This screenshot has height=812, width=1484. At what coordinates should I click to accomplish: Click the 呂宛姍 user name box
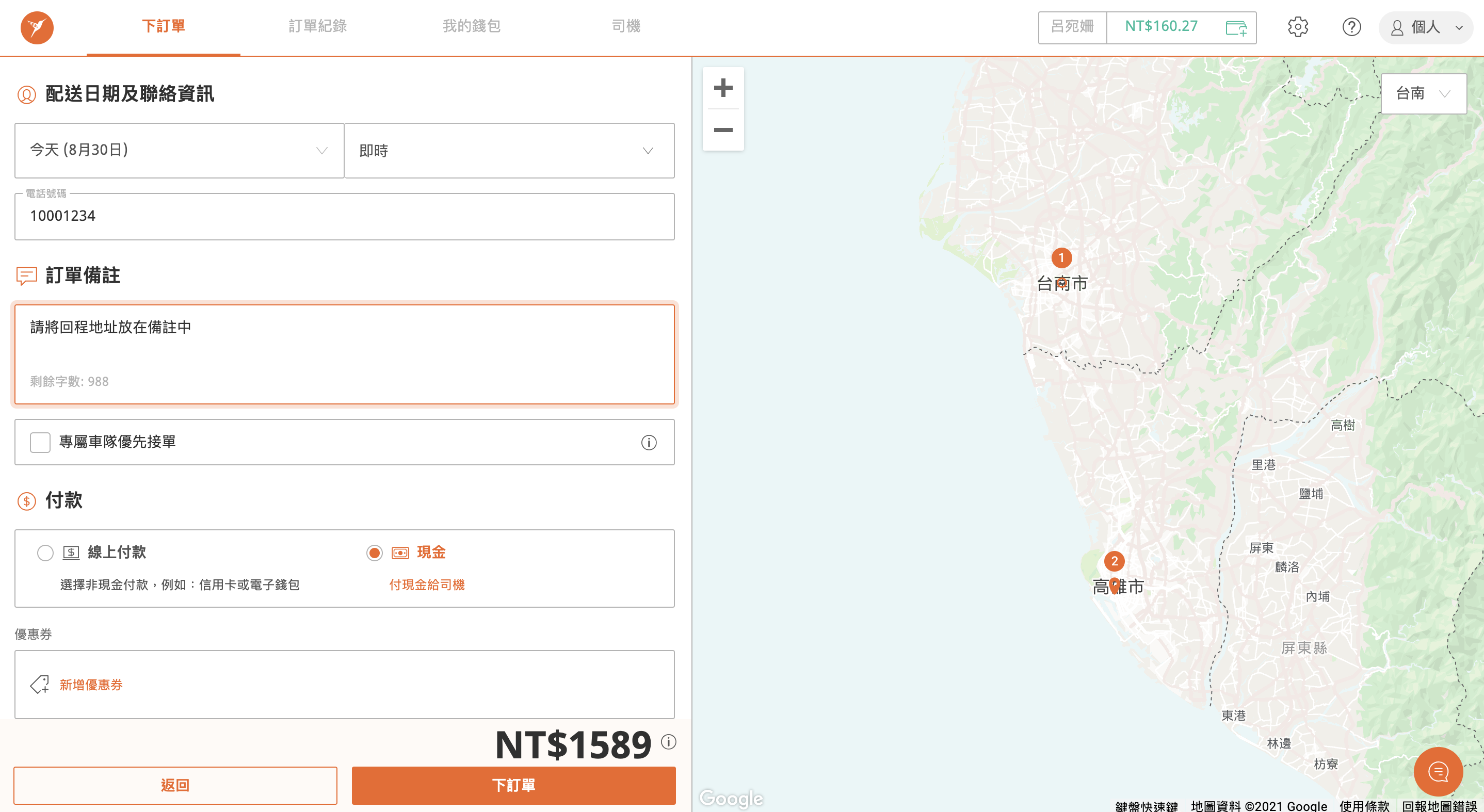(x=1072, y=27)
